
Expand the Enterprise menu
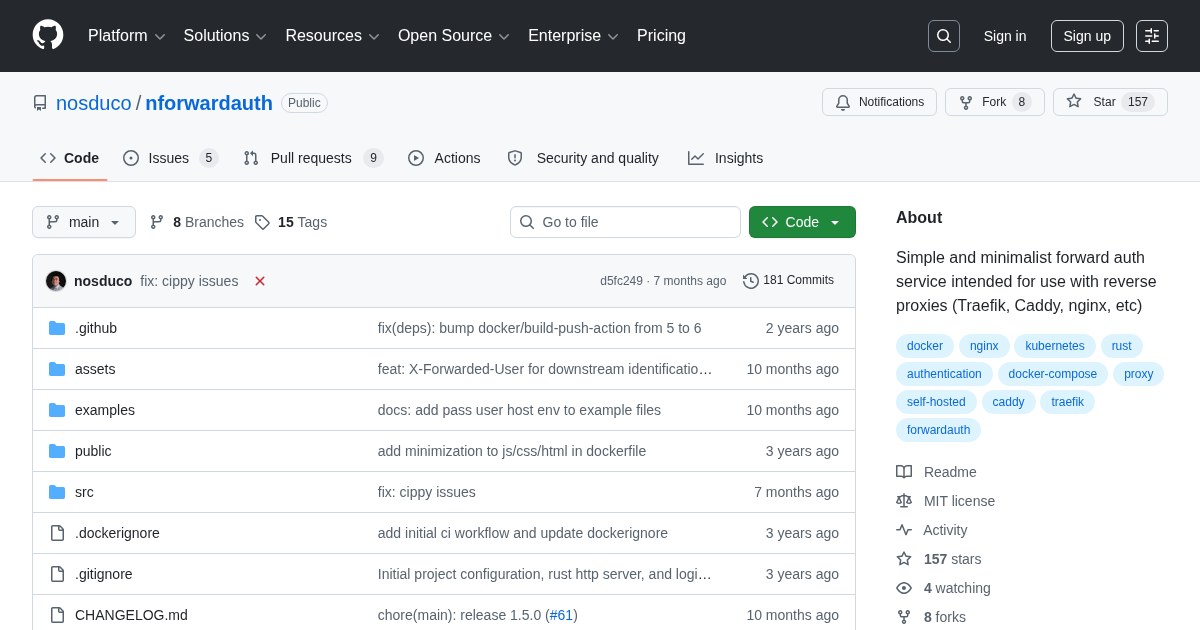tap(573, 36)
